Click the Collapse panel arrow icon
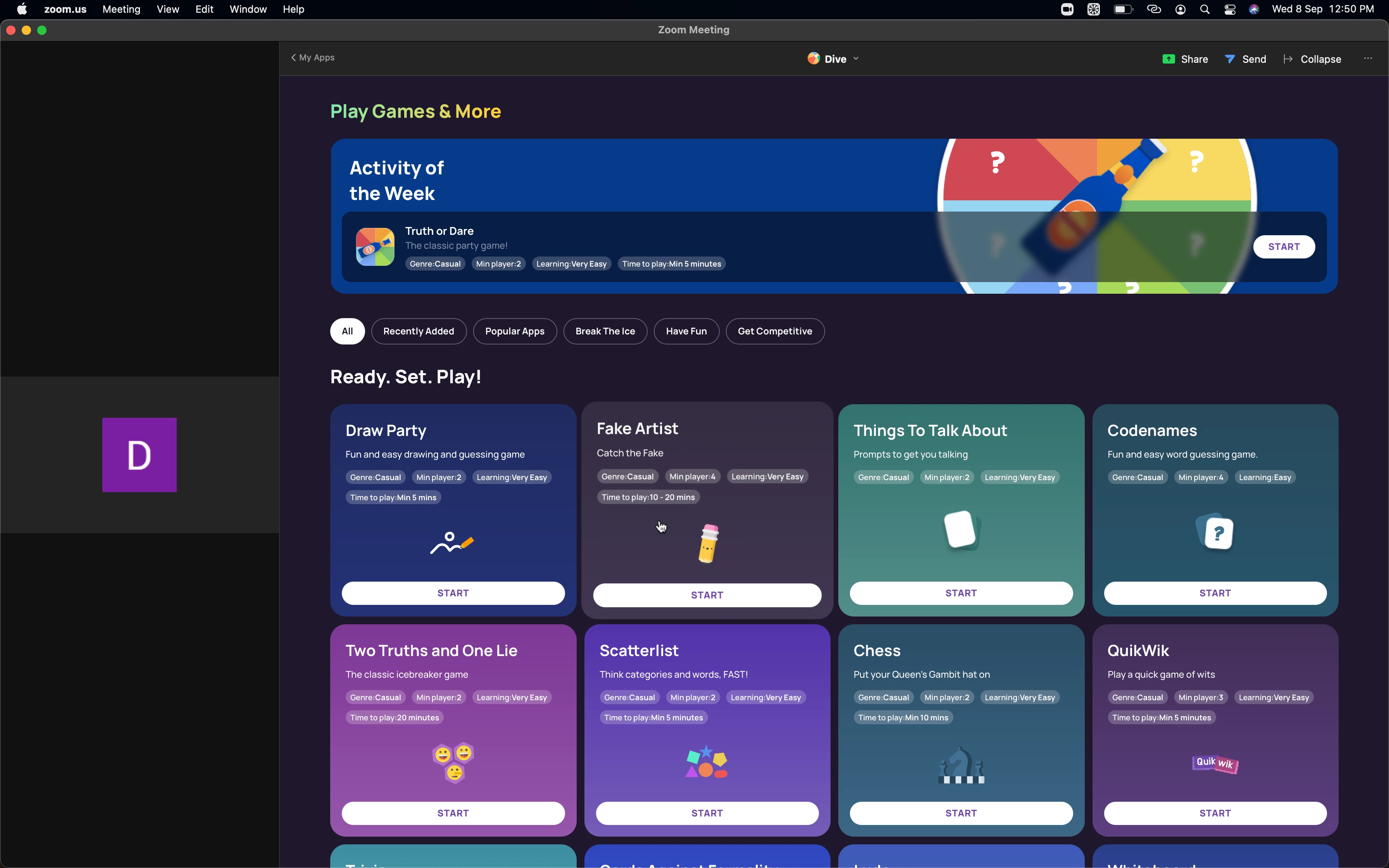This screenshot has height=868, width=1389. tap(1288, 59)
